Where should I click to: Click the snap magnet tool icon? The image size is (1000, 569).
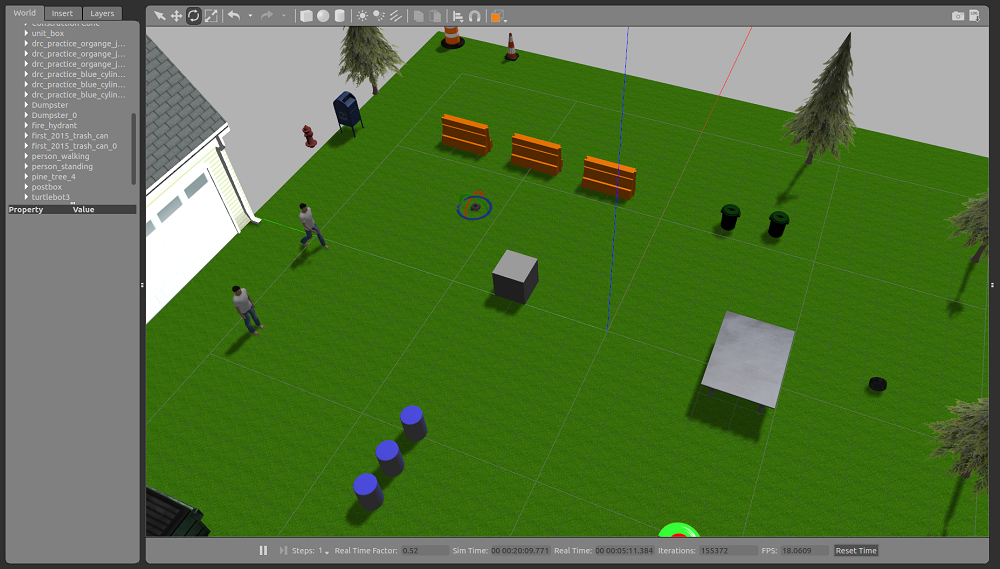(x=474, y=16)
